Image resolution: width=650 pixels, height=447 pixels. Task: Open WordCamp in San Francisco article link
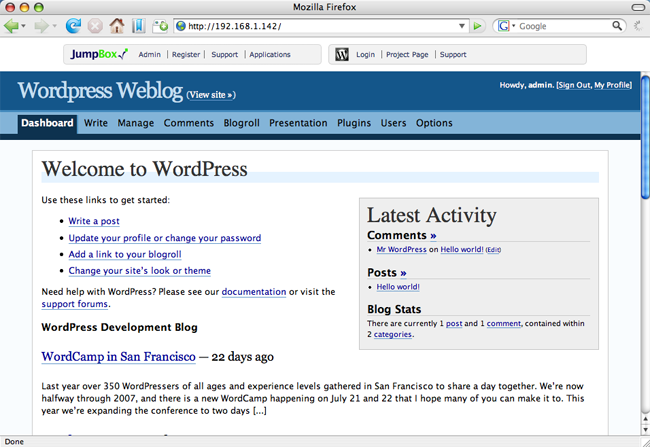(x=119, y=357)
